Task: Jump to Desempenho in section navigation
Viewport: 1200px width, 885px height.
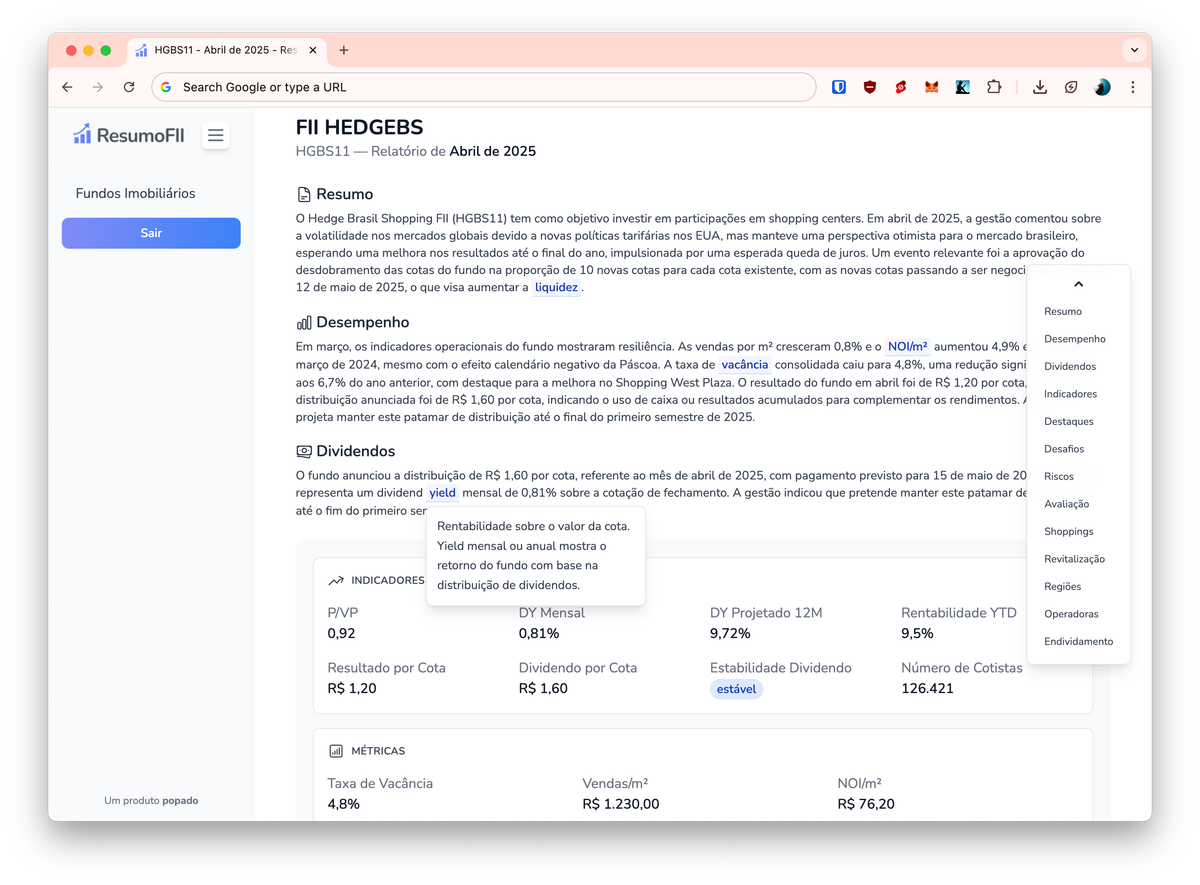Action: pyautogui.click(x=1075, y=339)
